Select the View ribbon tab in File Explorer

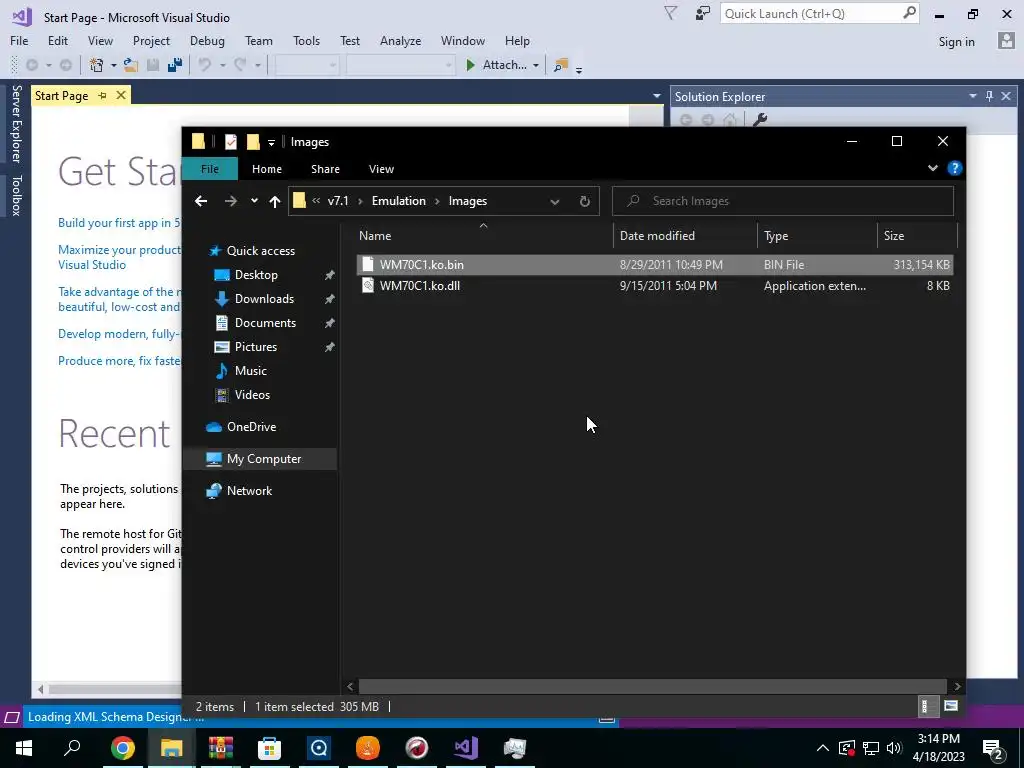381,168
